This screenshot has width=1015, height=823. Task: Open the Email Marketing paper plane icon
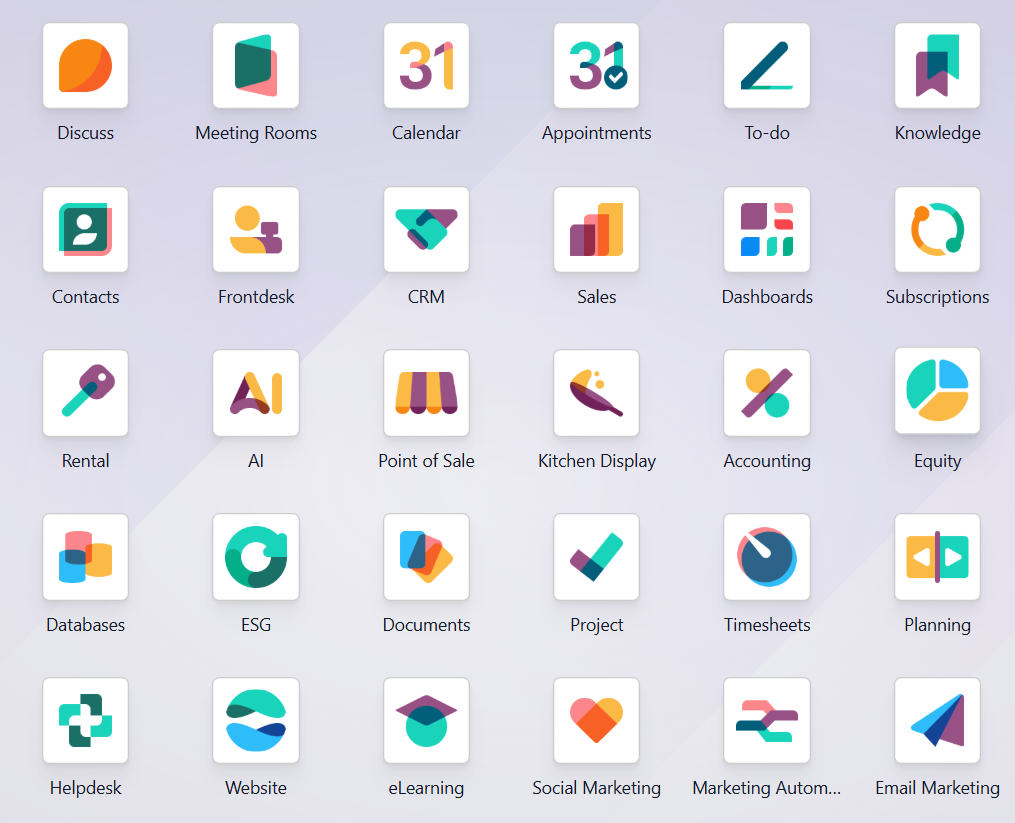point(937,720)
